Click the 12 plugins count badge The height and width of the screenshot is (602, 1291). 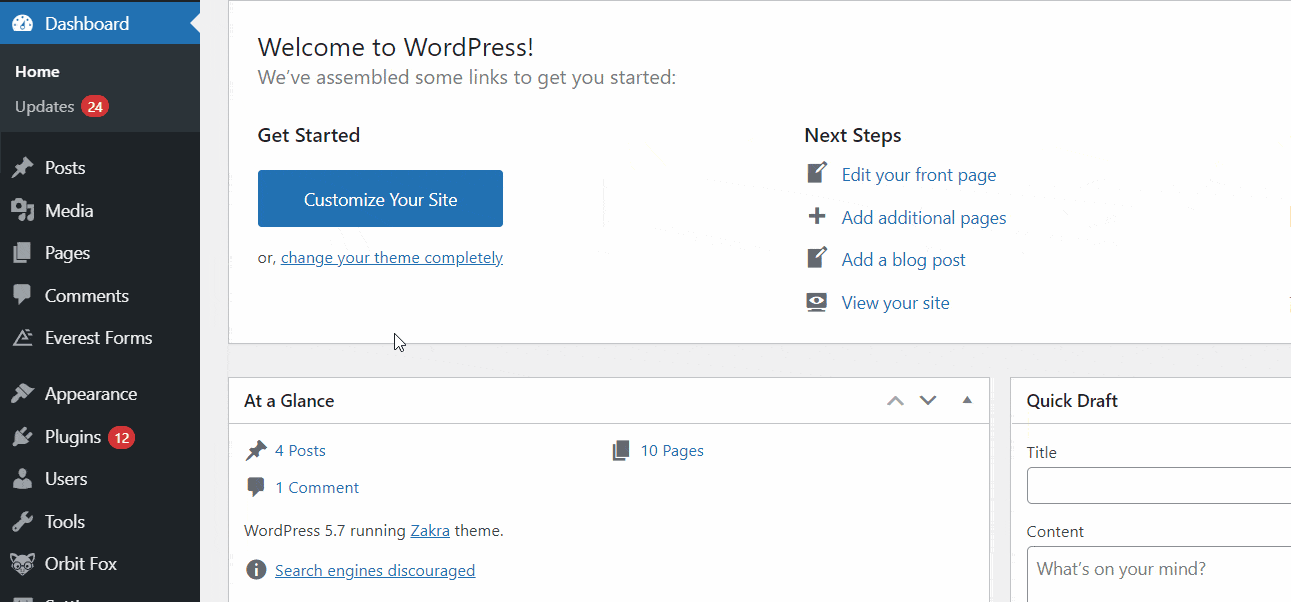pyautogui.click(x=121, y=437)
